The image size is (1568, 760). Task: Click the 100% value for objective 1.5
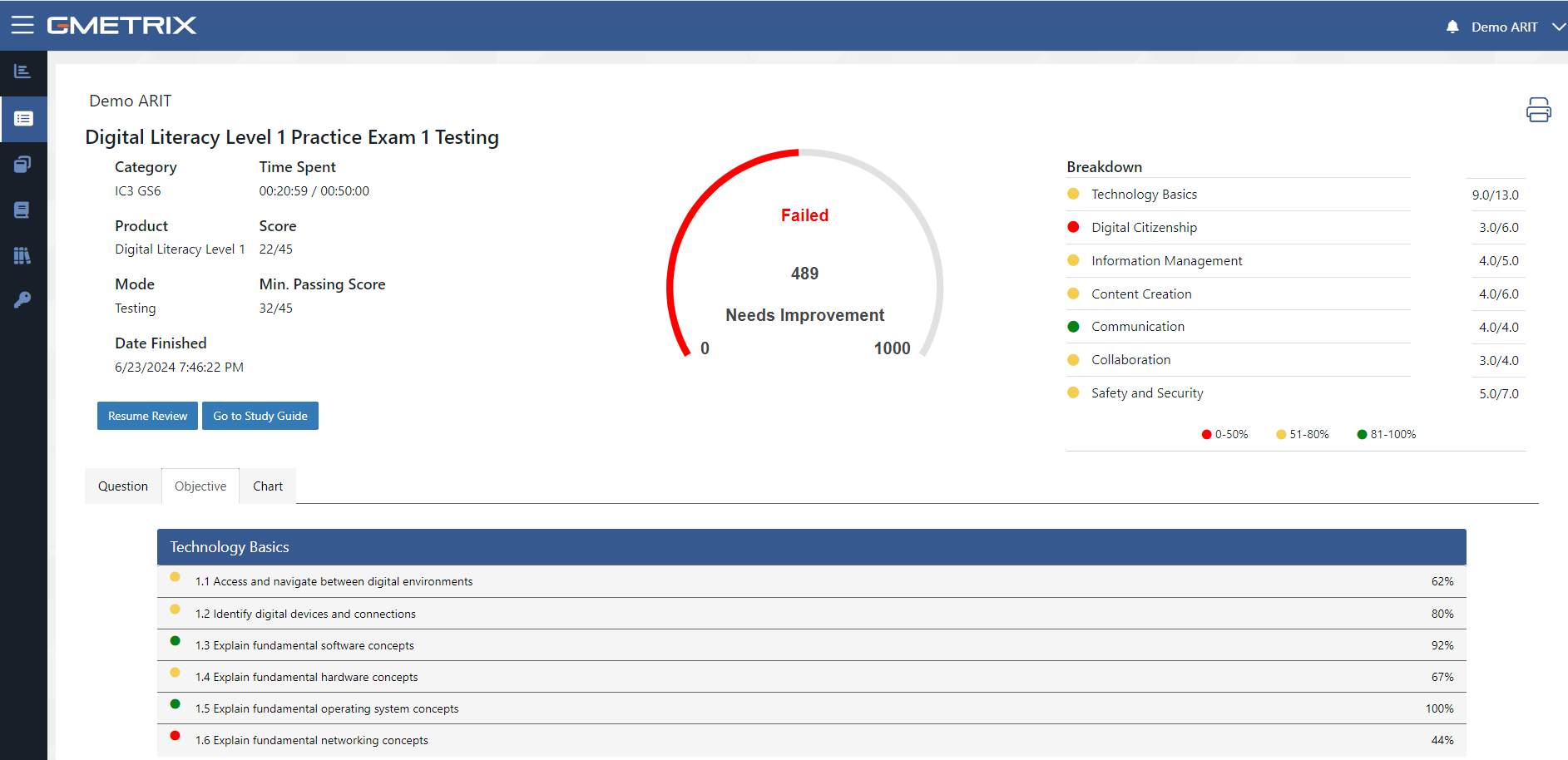click(1439, 708)
